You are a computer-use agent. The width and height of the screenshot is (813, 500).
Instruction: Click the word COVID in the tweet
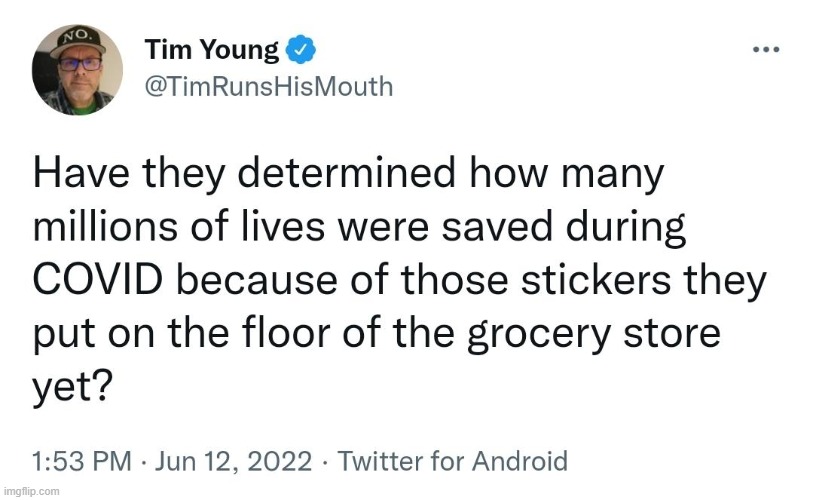click(x=97, y=280)
